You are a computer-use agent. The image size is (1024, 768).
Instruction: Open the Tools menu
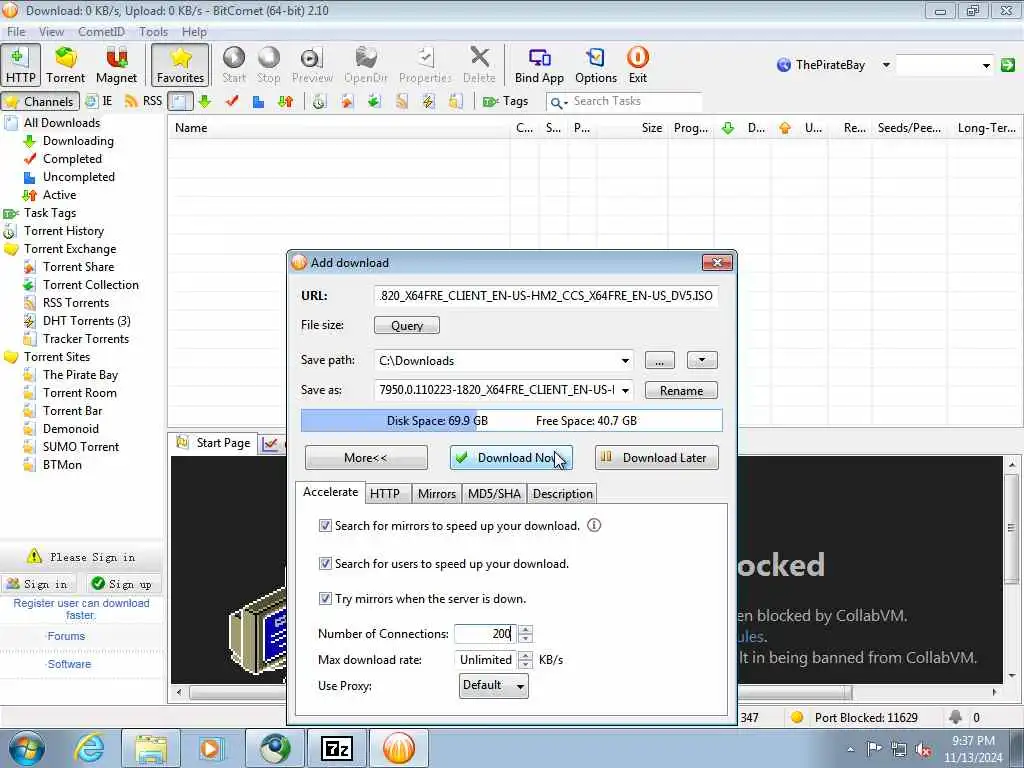coord(153,31)
